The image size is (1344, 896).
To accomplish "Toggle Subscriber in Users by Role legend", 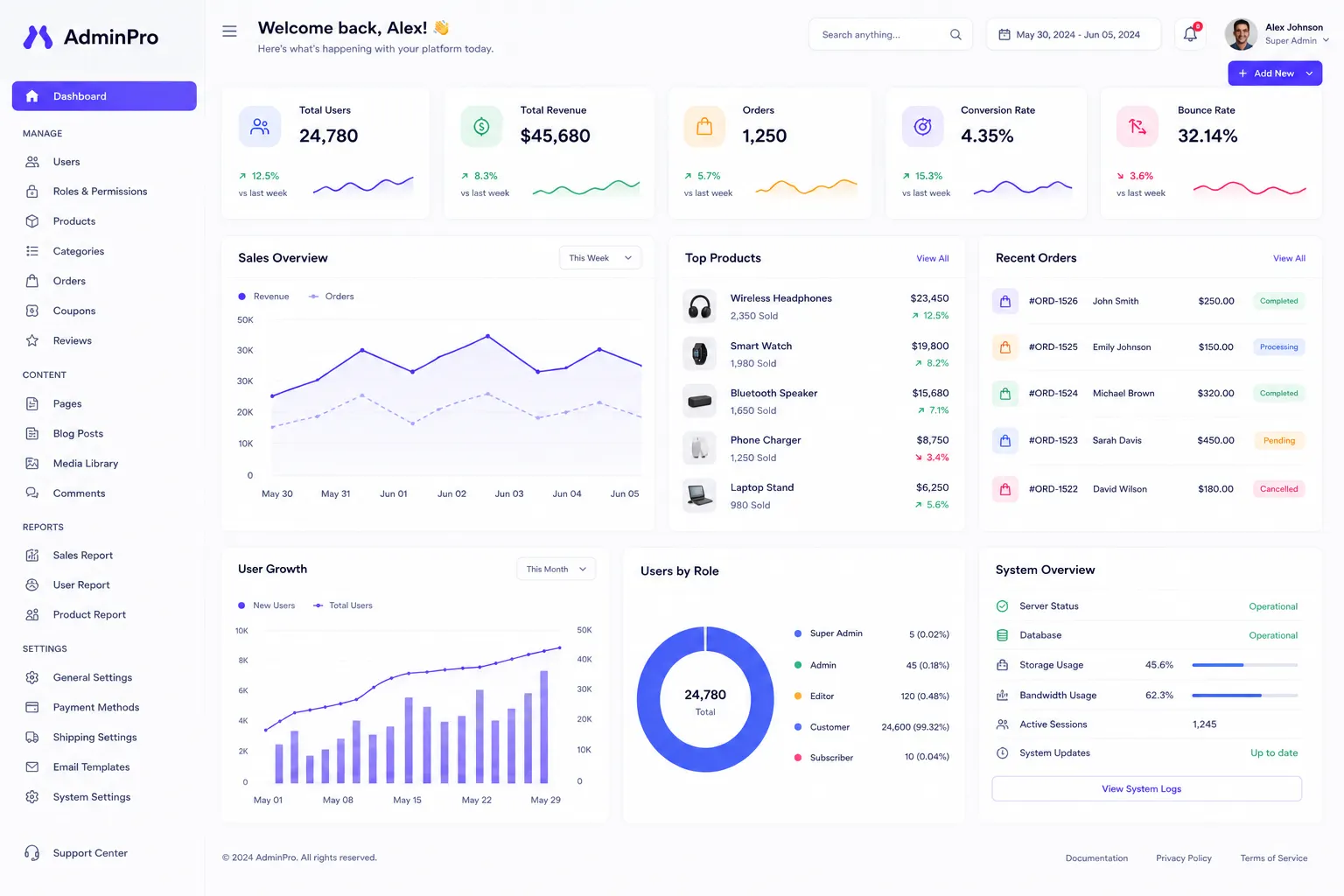I will click(x=823, y=758).
